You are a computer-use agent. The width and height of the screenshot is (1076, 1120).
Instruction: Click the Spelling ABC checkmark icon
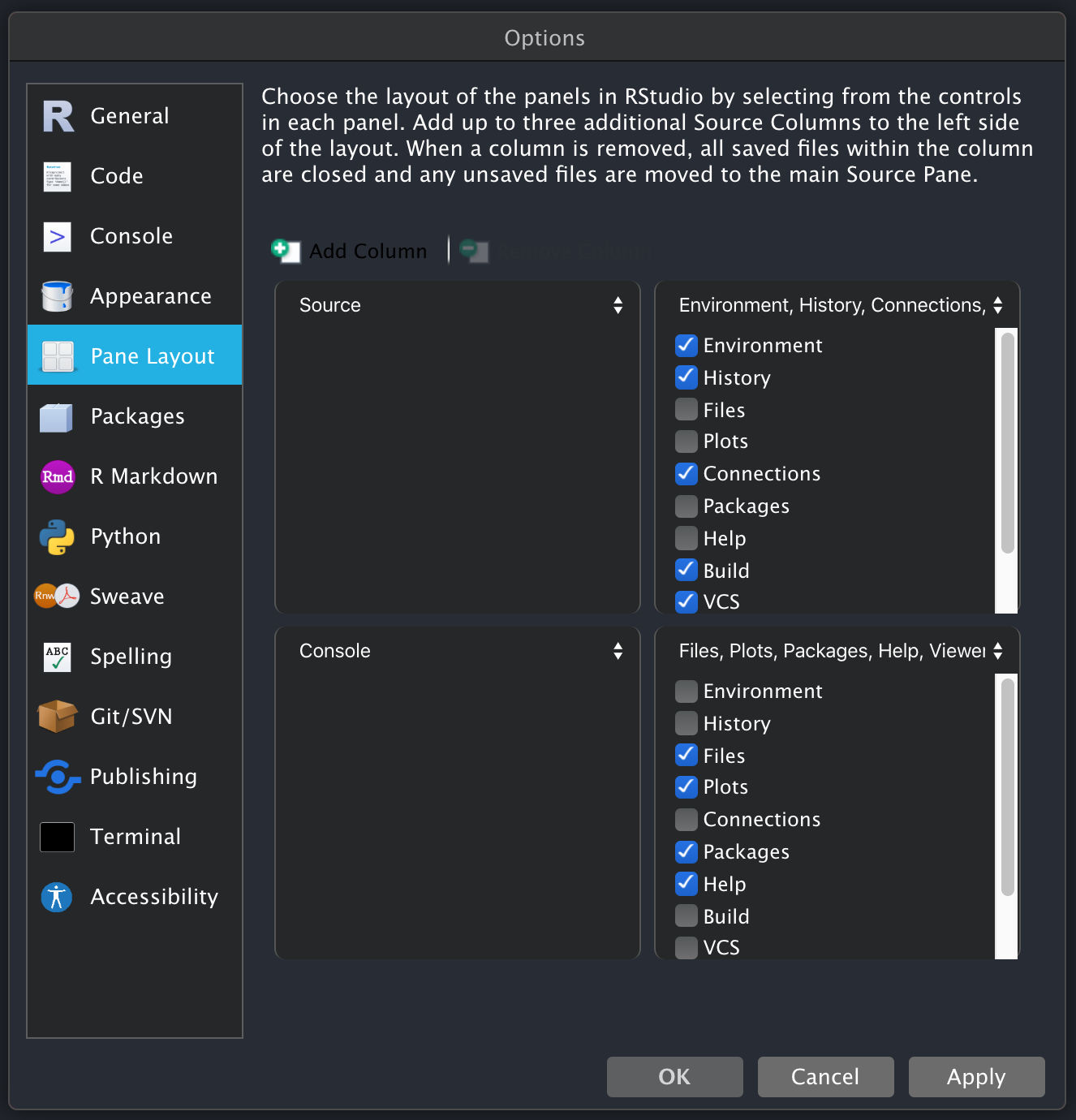(56, 657)
